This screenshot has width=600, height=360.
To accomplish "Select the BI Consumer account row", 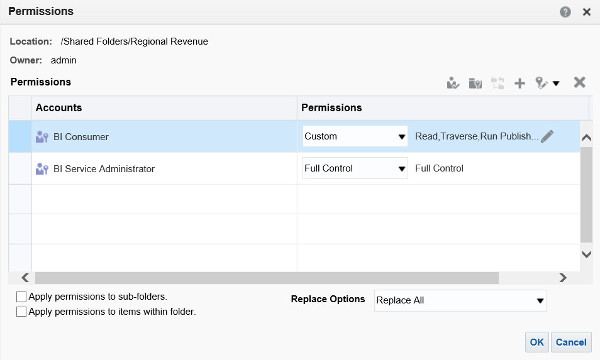I will click(295, 137).
